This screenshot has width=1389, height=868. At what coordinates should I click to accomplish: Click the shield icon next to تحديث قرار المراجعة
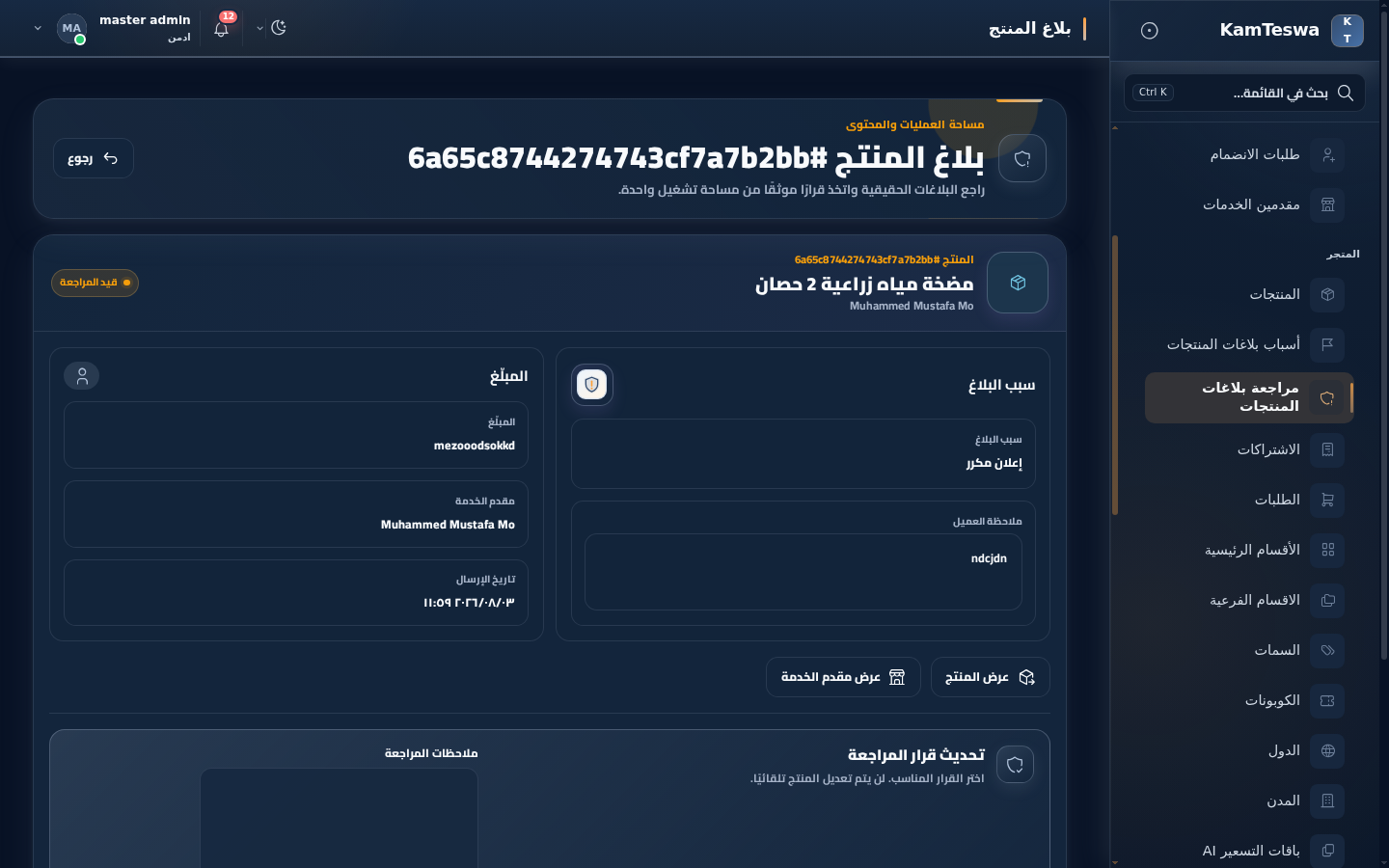1015,765
